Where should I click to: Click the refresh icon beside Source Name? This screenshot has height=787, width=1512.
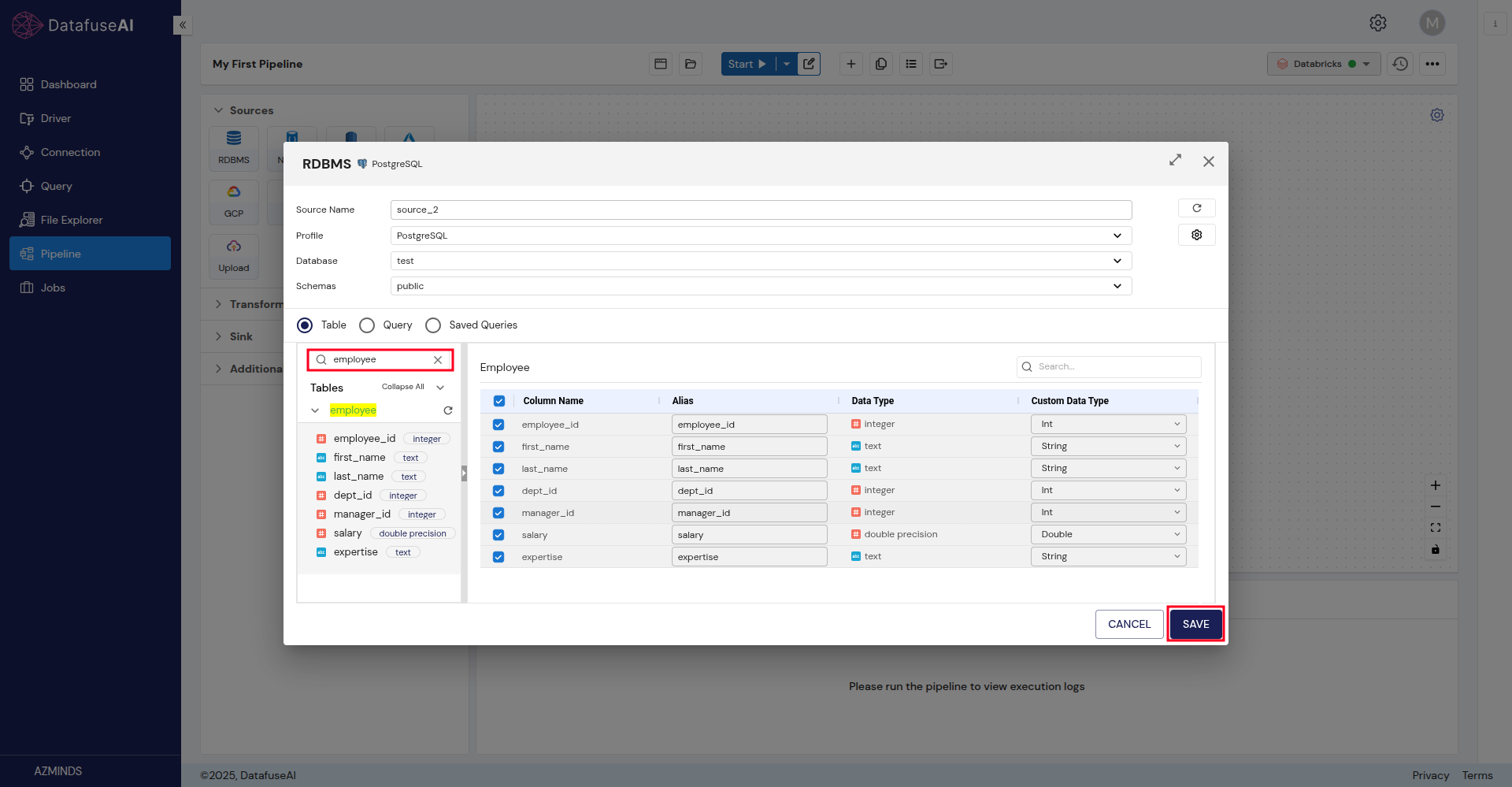pyautogui.click(x=1196, y=208)
